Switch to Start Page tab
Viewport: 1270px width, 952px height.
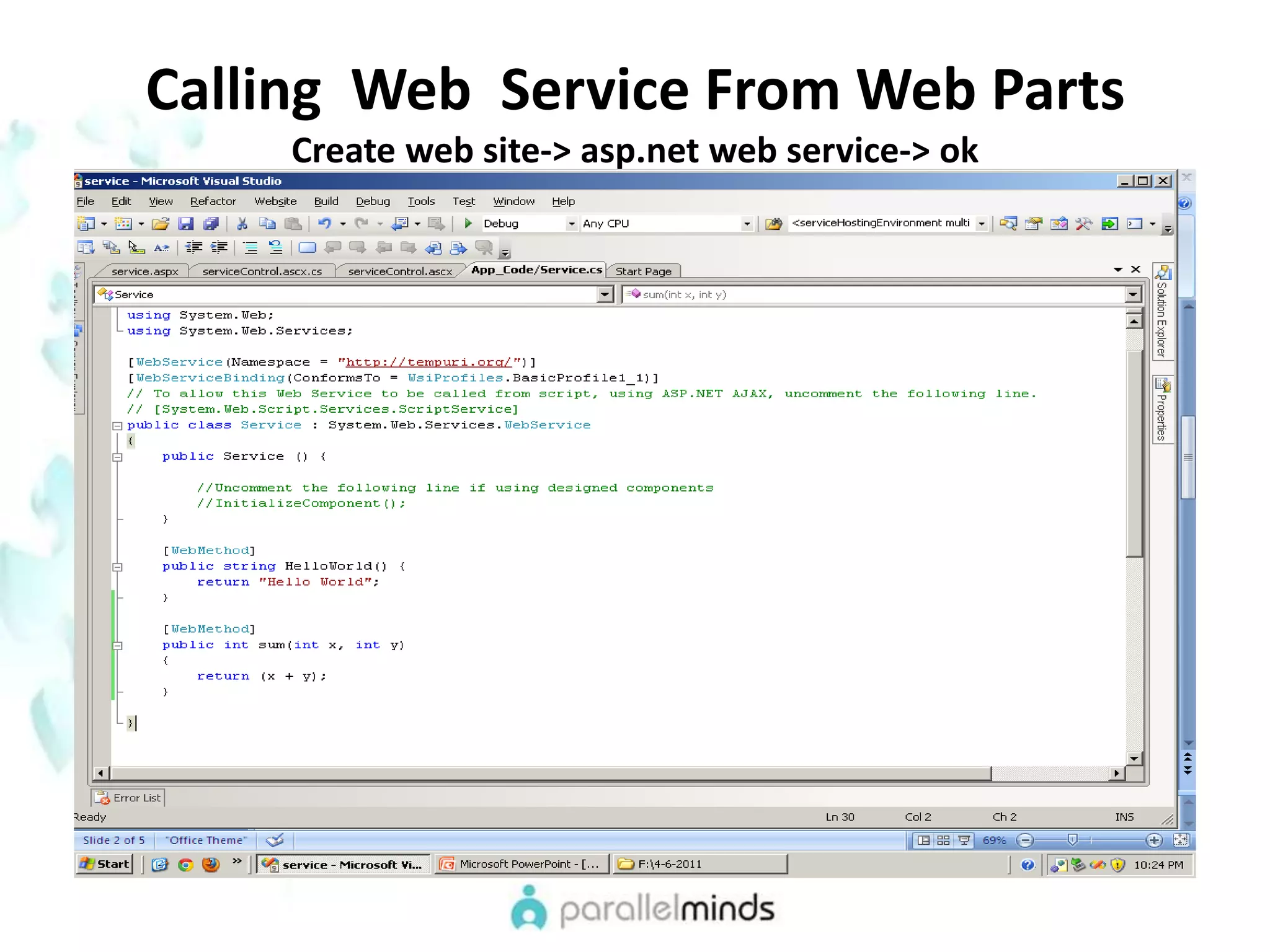pos(643,271)
